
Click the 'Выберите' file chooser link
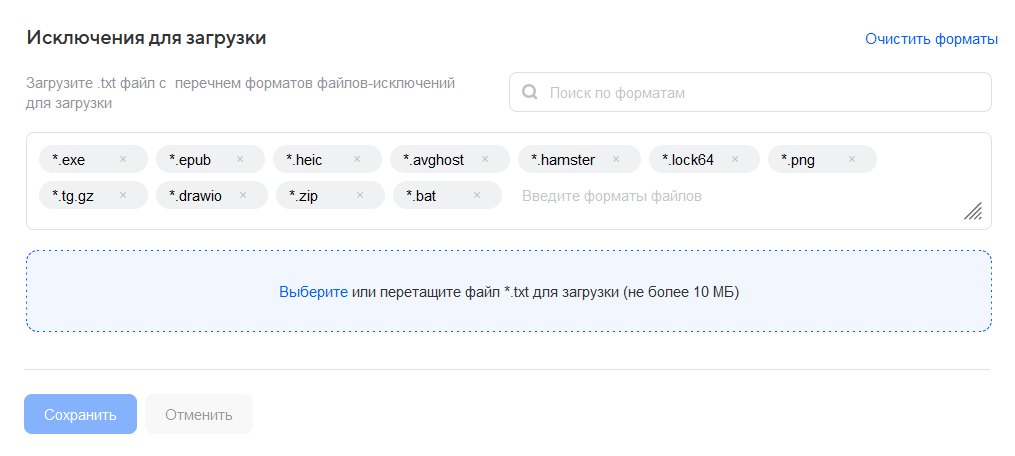(313, 293)
